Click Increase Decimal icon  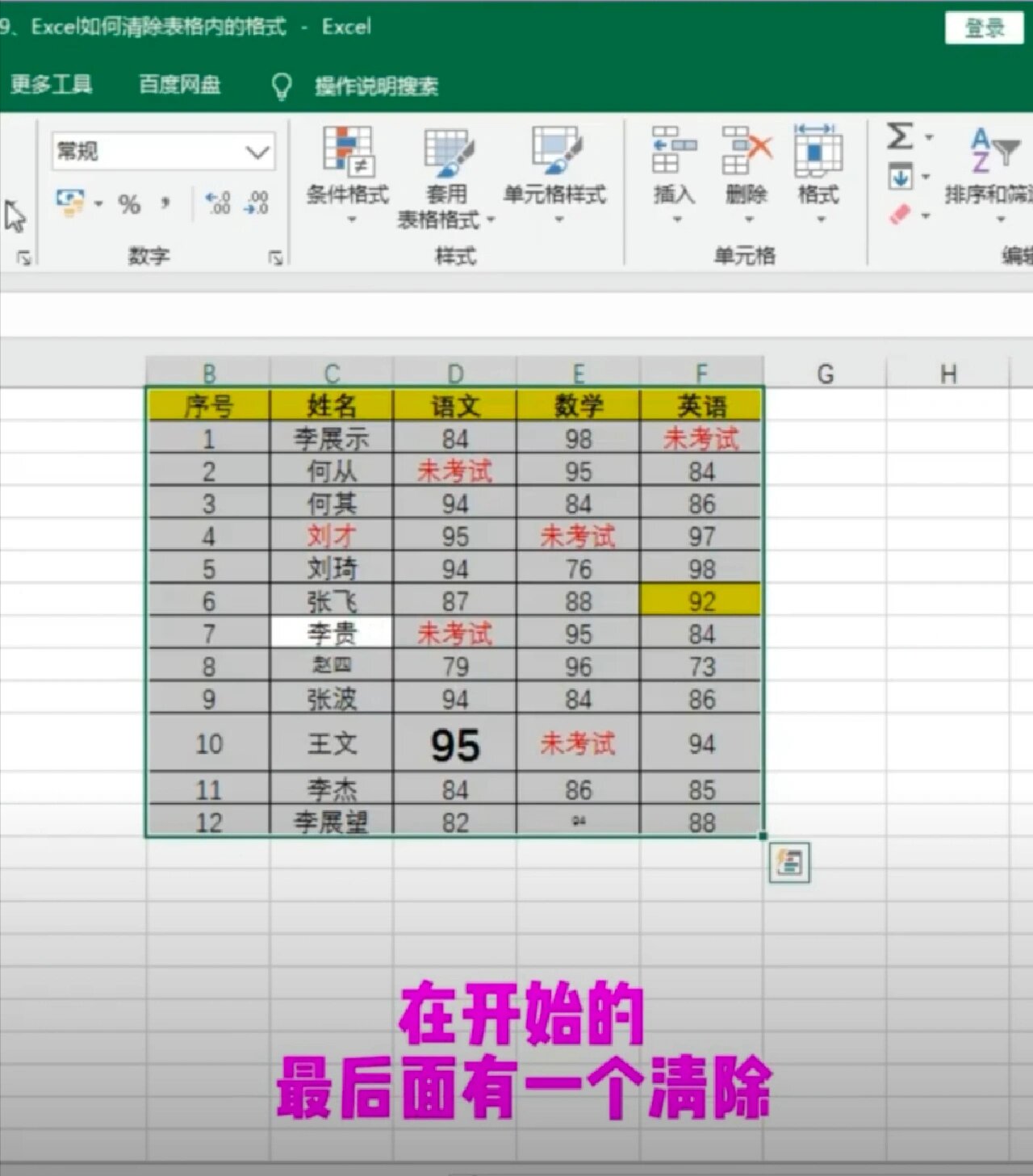[219, 203]
